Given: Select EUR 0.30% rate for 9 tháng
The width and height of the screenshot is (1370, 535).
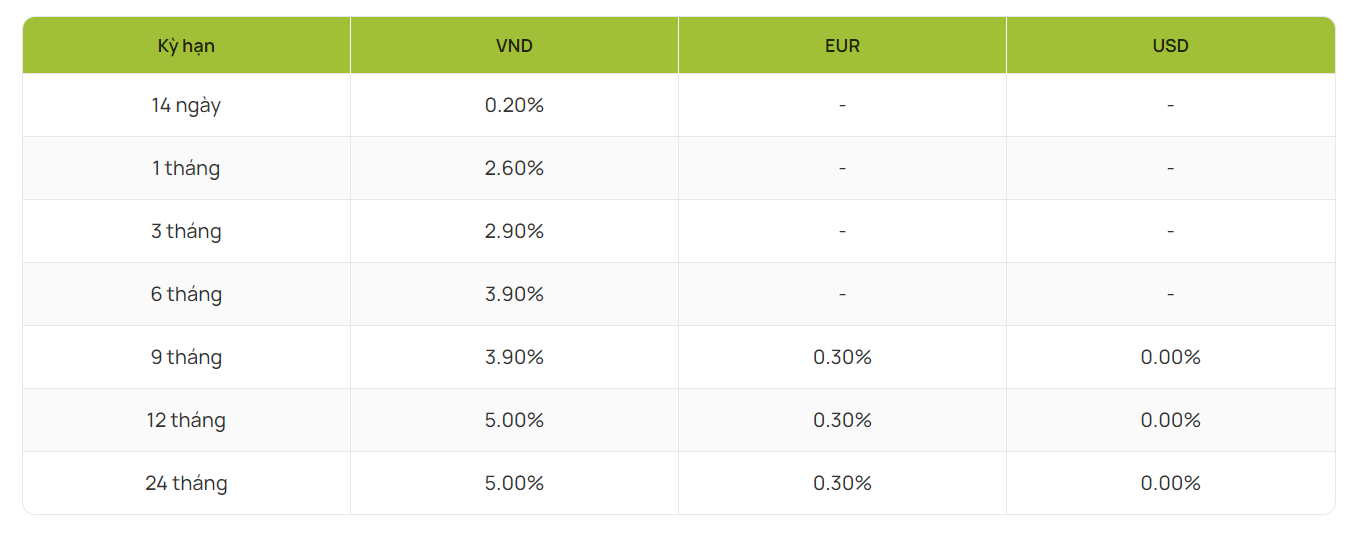Looking at the screenshot, I should [842, 357].
